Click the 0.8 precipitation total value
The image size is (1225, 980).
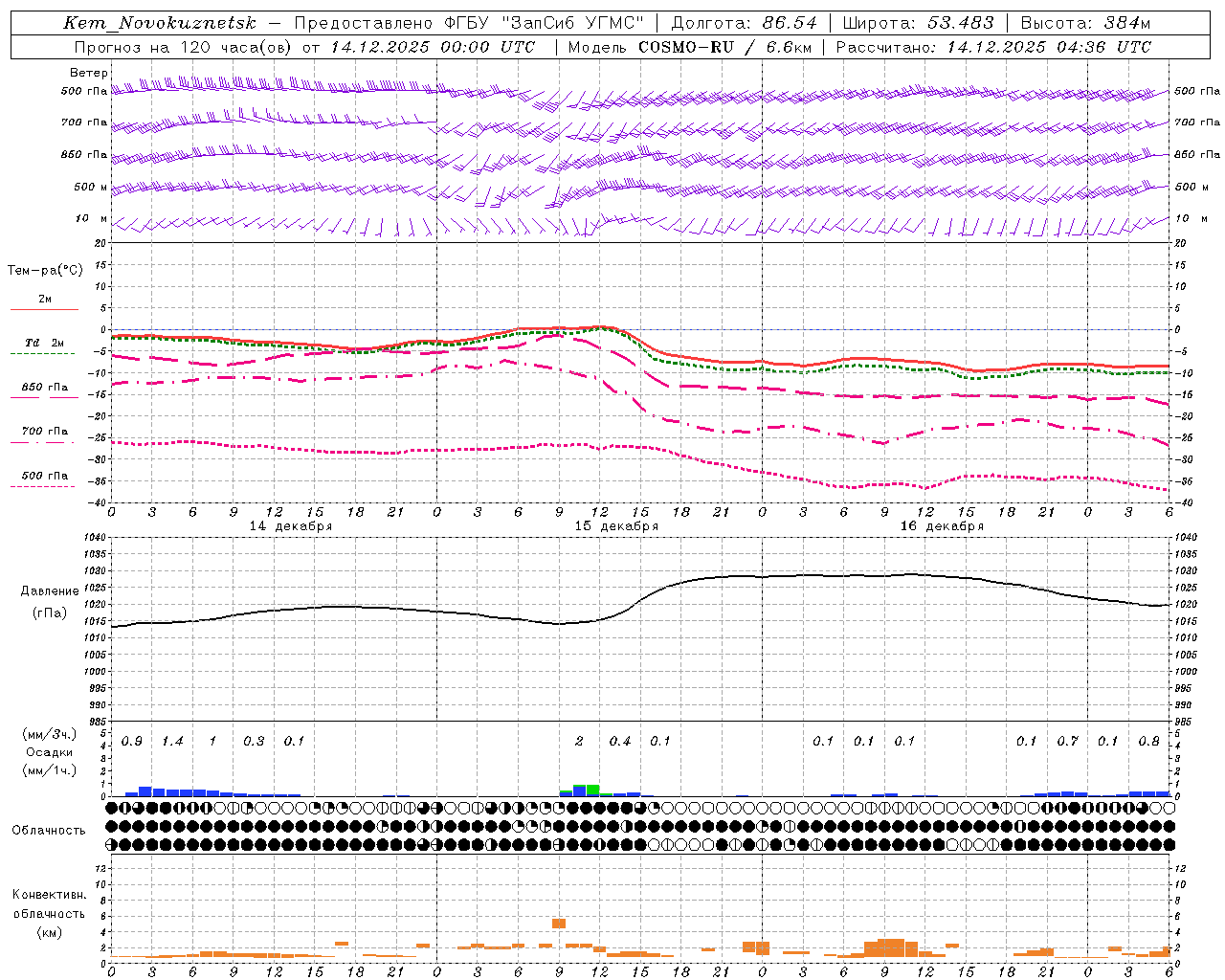pos(1148,742)
